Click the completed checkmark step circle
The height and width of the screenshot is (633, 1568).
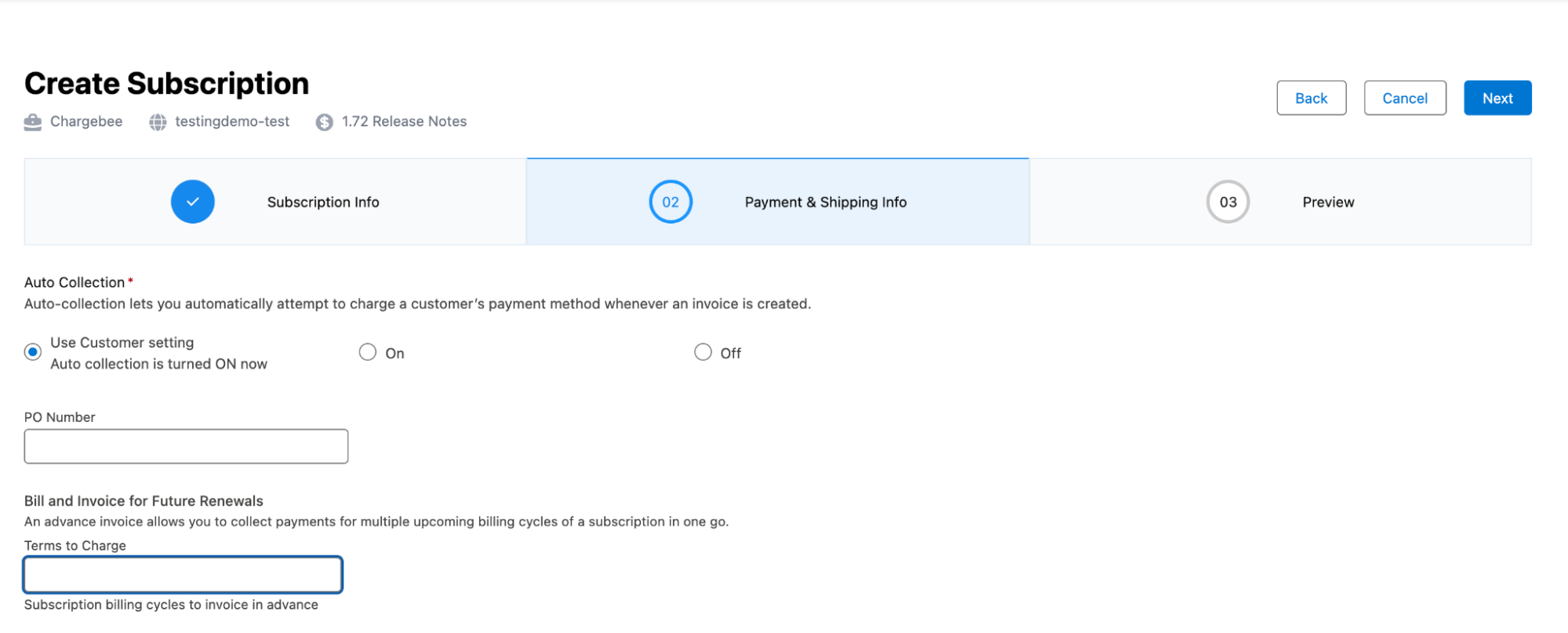click(x=193, y=202)
